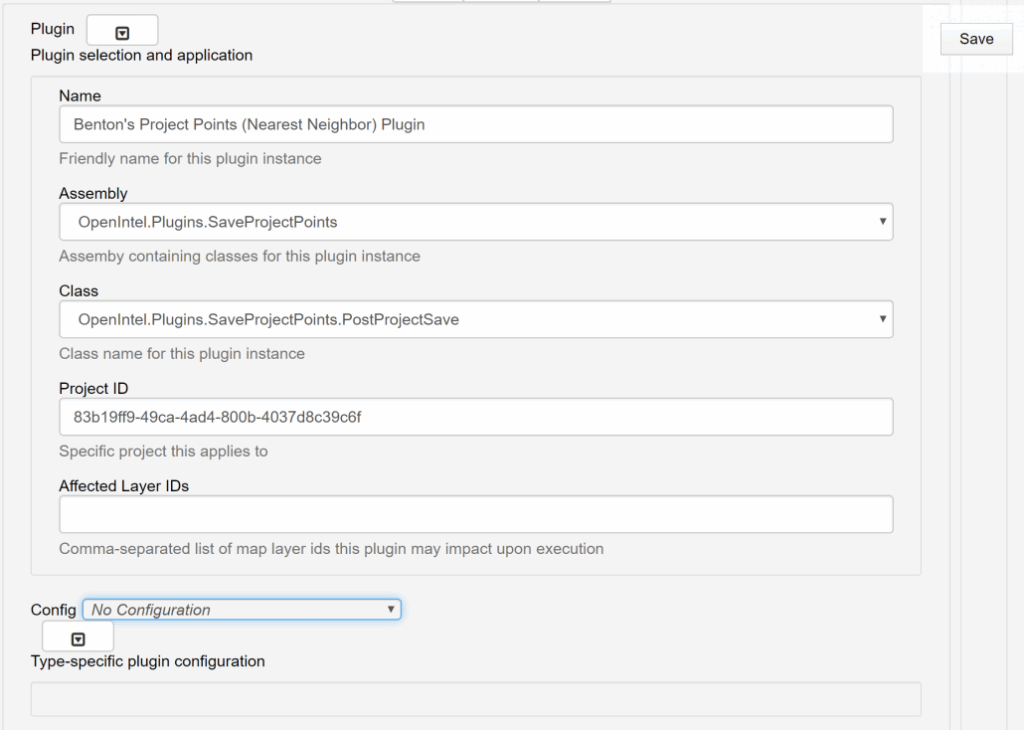Click the Config dropdown caret

391,609
